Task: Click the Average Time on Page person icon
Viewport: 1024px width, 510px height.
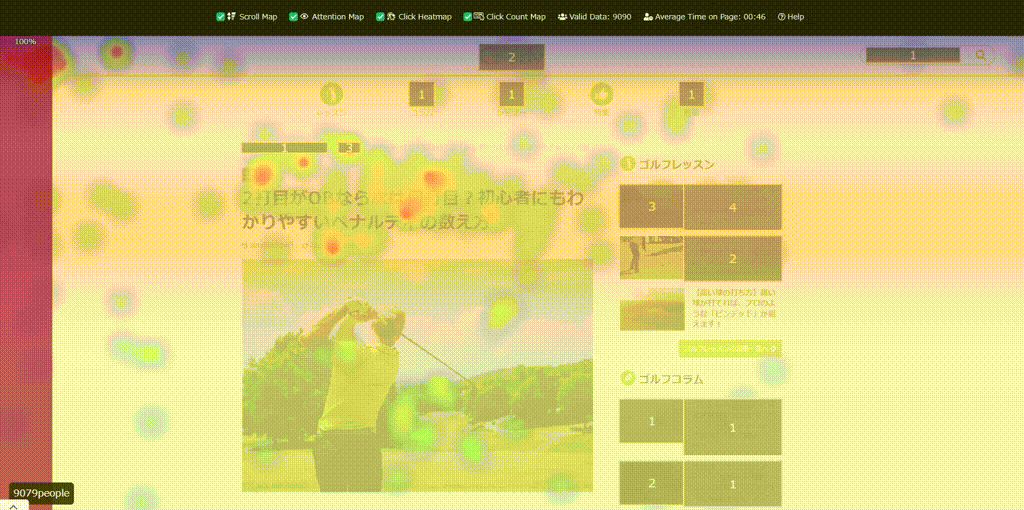Action: click(x=648, y=17)
